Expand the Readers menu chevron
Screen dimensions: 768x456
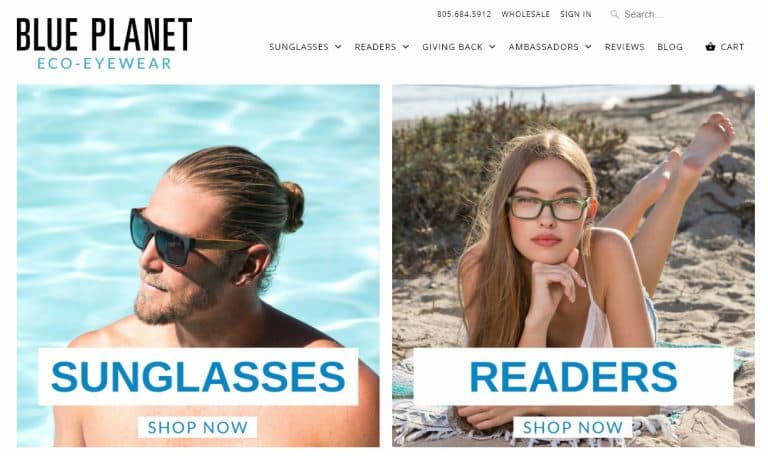click(x=406, y=47)
